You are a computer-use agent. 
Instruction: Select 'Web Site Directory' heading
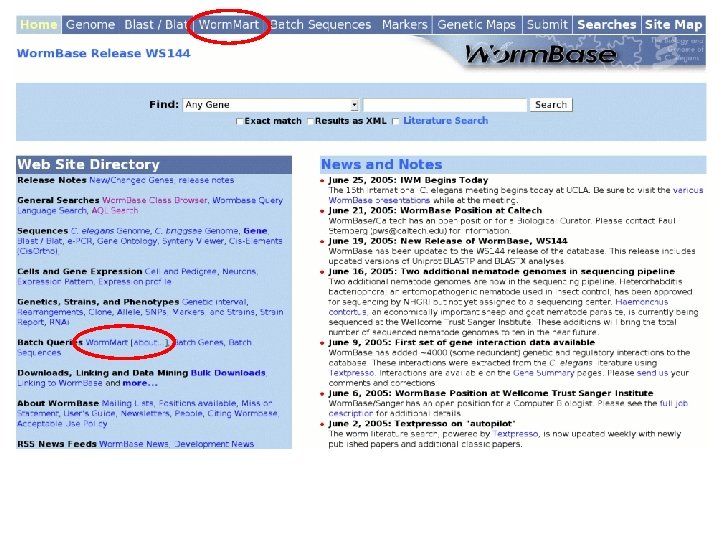point(89,164)
